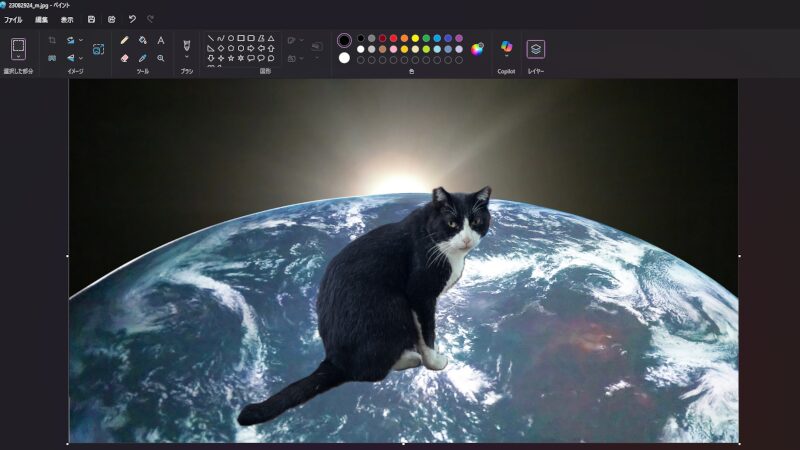Viewport: 800px width, 450px height.
Task: Click the selection tool button
Action: pos(18,48)
